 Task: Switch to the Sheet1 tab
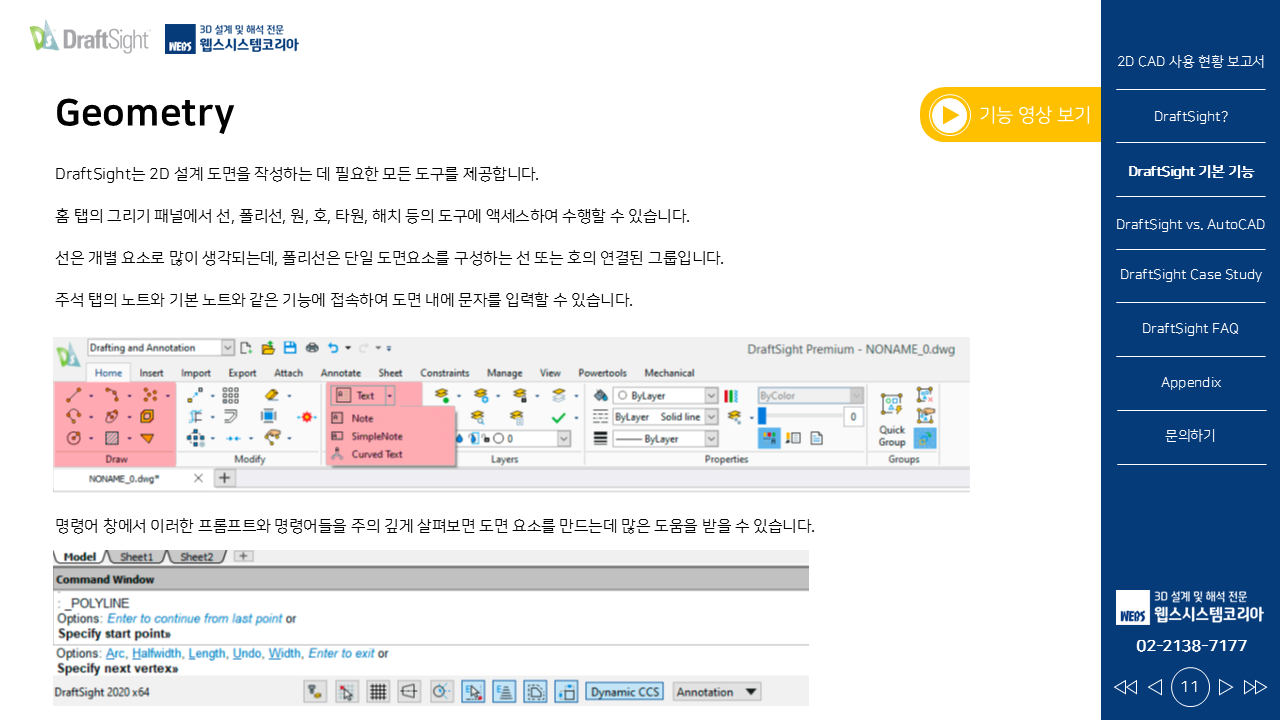click(x=137, y=557)
